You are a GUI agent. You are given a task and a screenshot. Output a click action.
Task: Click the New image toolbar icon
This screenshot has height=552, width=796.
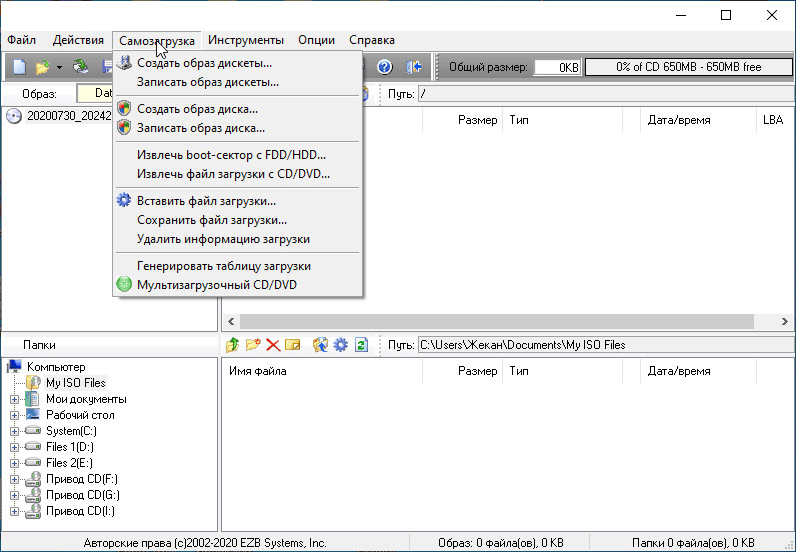(x=19, y=67)
